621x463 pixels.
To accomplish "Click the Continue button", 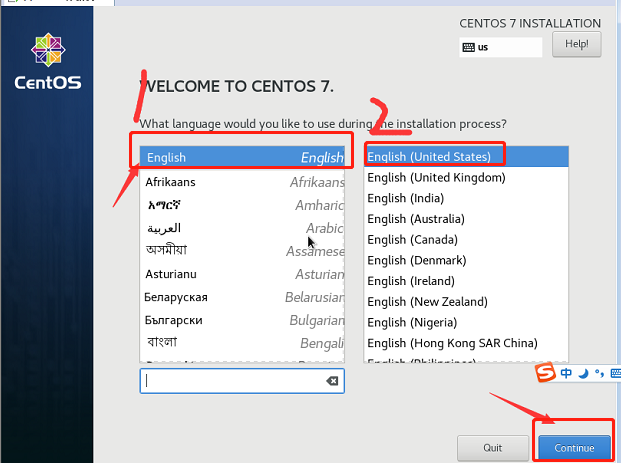I will tap(574, 448).
